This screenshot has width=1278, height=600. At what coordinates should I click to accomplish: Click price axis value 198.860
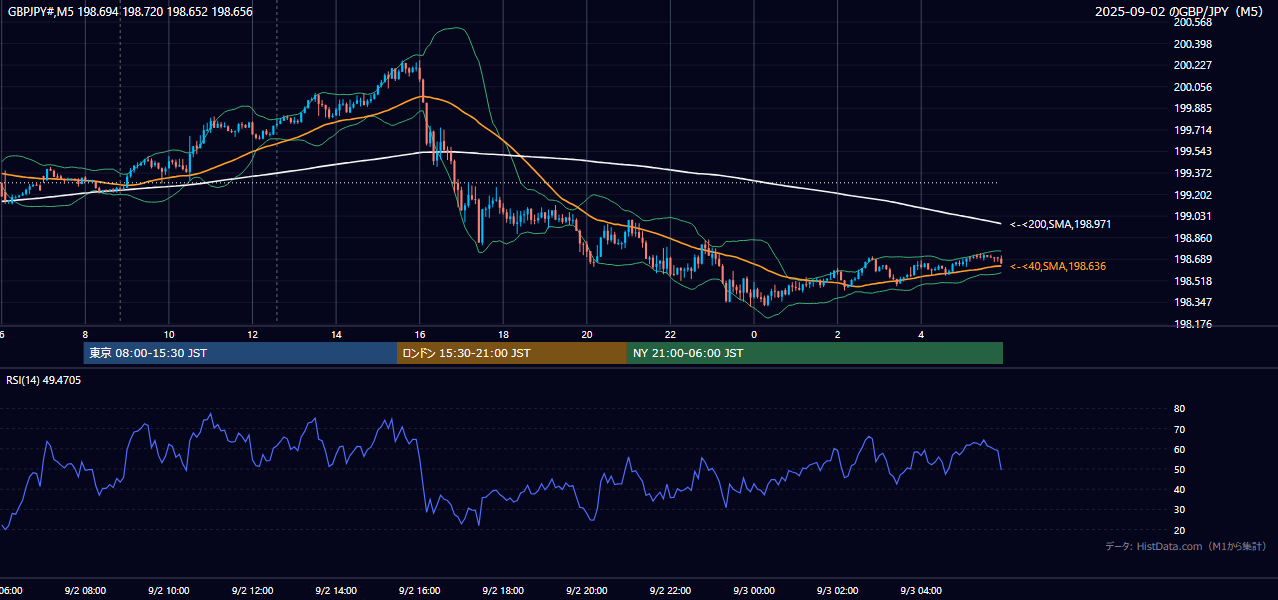(1193, 238)
